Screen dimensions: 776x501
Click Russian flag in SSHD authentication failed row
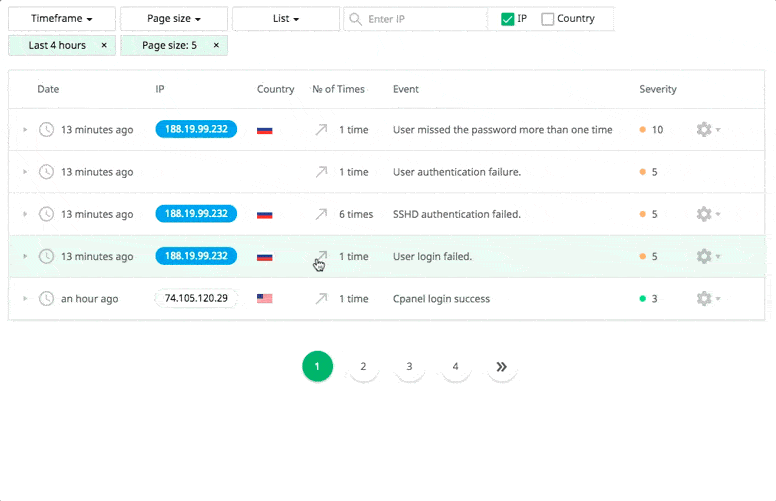(265, 214)
